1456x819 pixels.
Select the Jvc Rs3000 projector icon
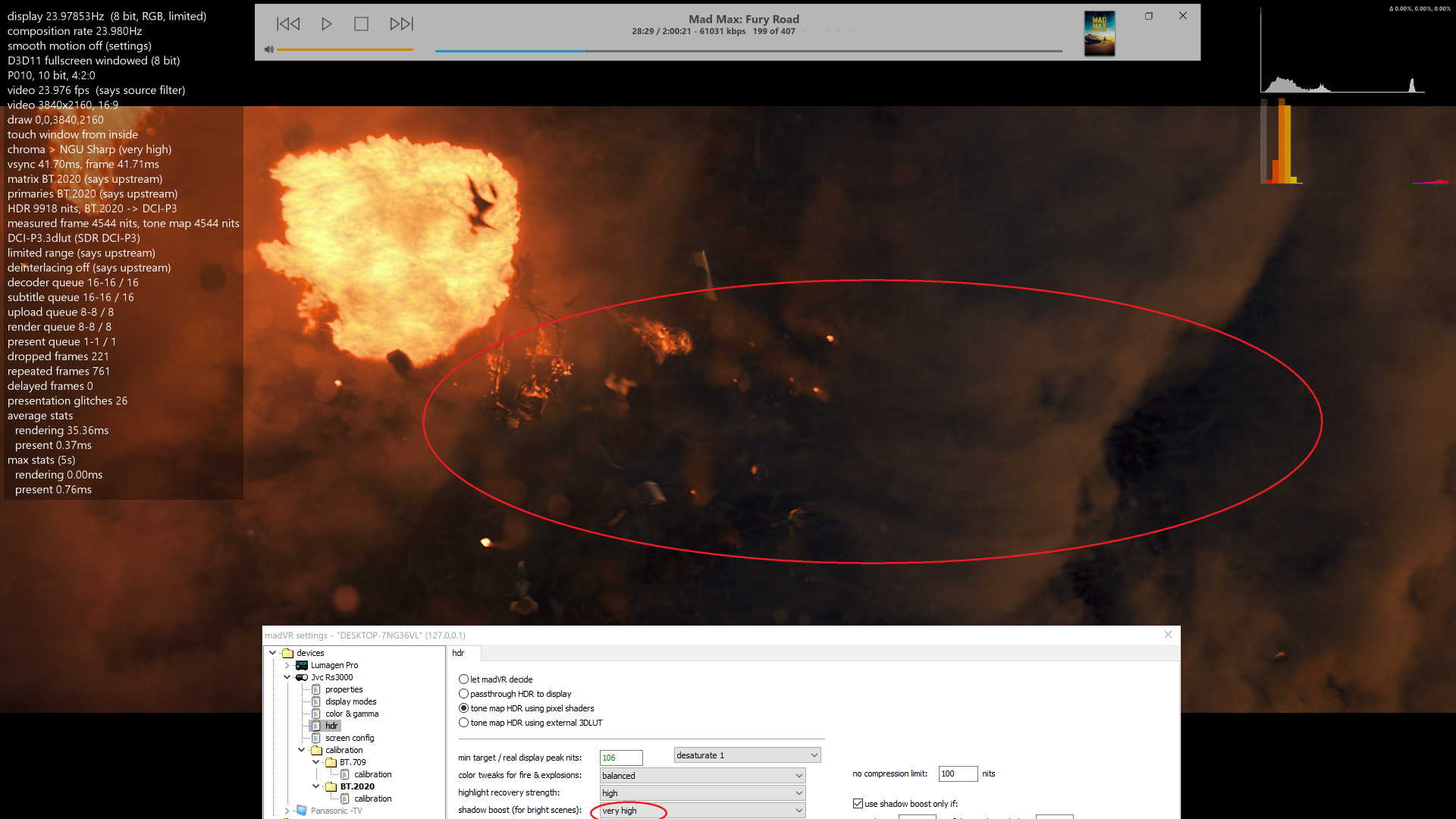pos(302,677)
